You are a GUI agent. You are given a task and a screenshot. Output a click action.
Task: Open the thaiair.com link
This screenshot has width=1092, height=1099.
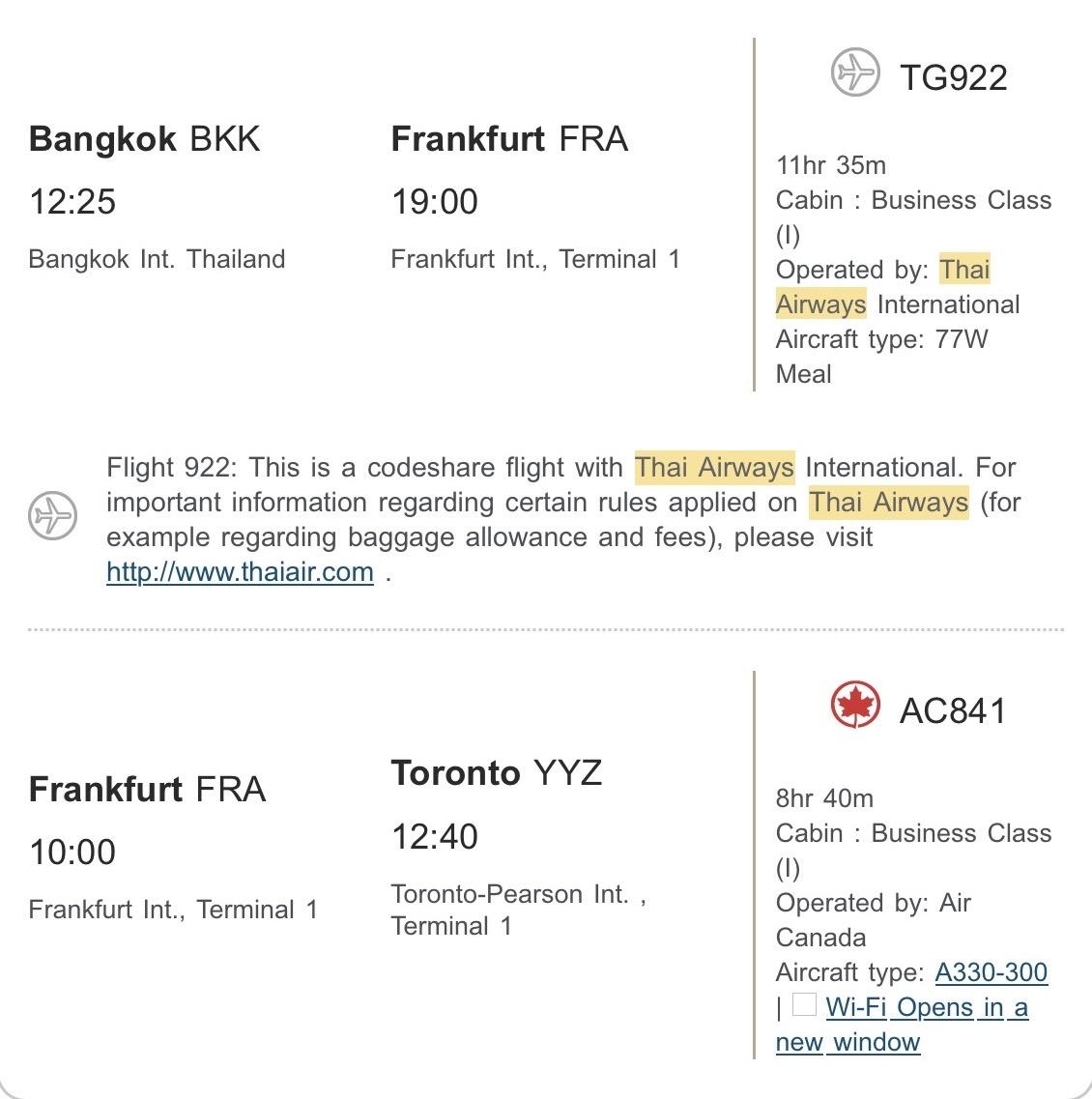240,571
